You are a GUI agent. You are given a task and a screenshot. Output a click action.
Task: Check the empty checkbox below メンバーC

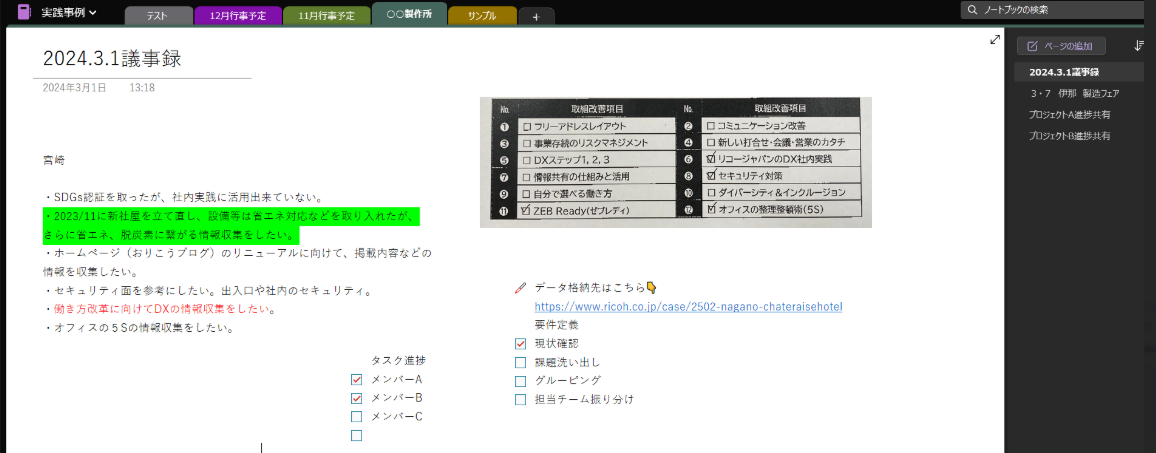(357, 435)
